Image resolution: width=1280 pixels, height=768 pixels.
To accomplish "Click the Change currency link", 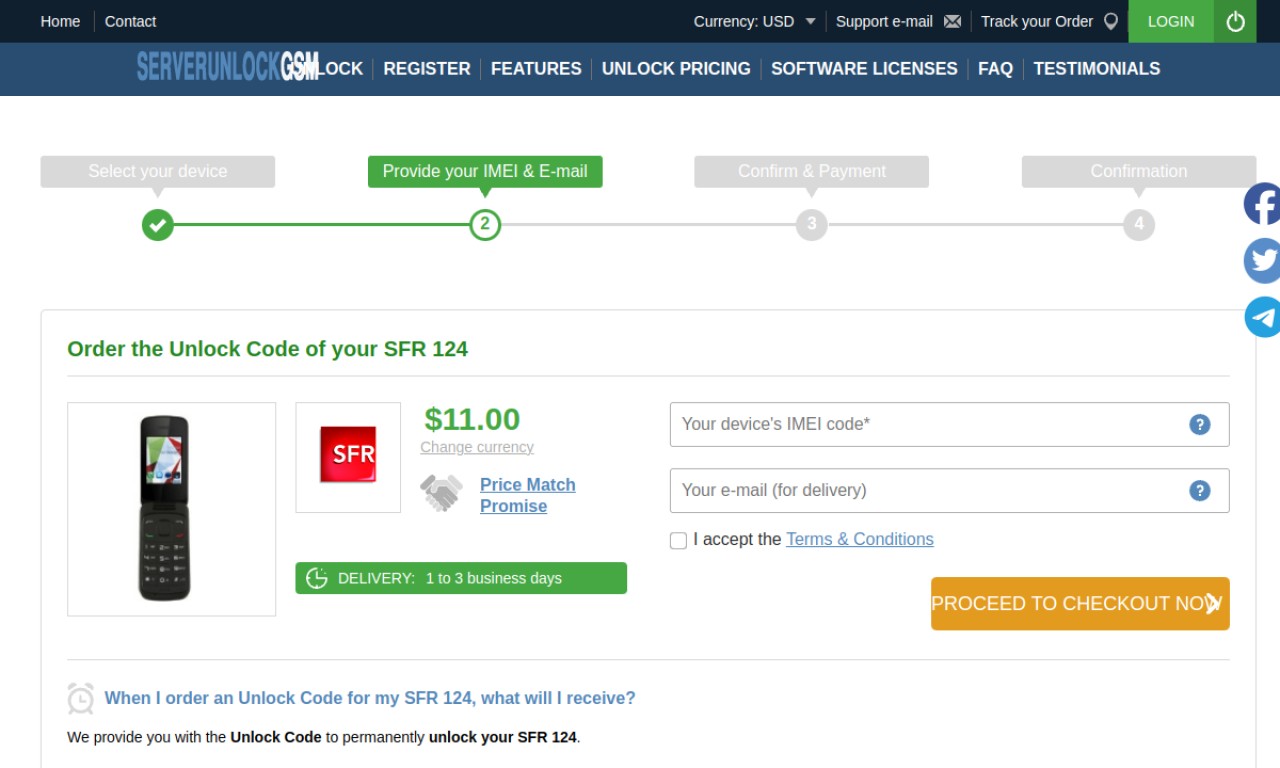I will coord(477,447).
